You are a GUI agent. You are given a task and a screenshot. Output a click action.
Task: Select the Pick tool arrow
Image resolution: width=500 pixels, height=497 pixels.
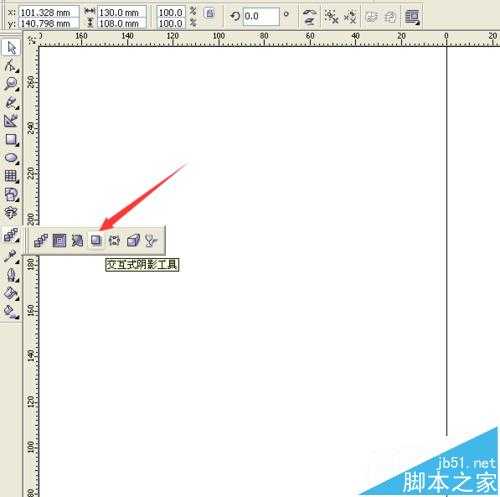[11, 48]
